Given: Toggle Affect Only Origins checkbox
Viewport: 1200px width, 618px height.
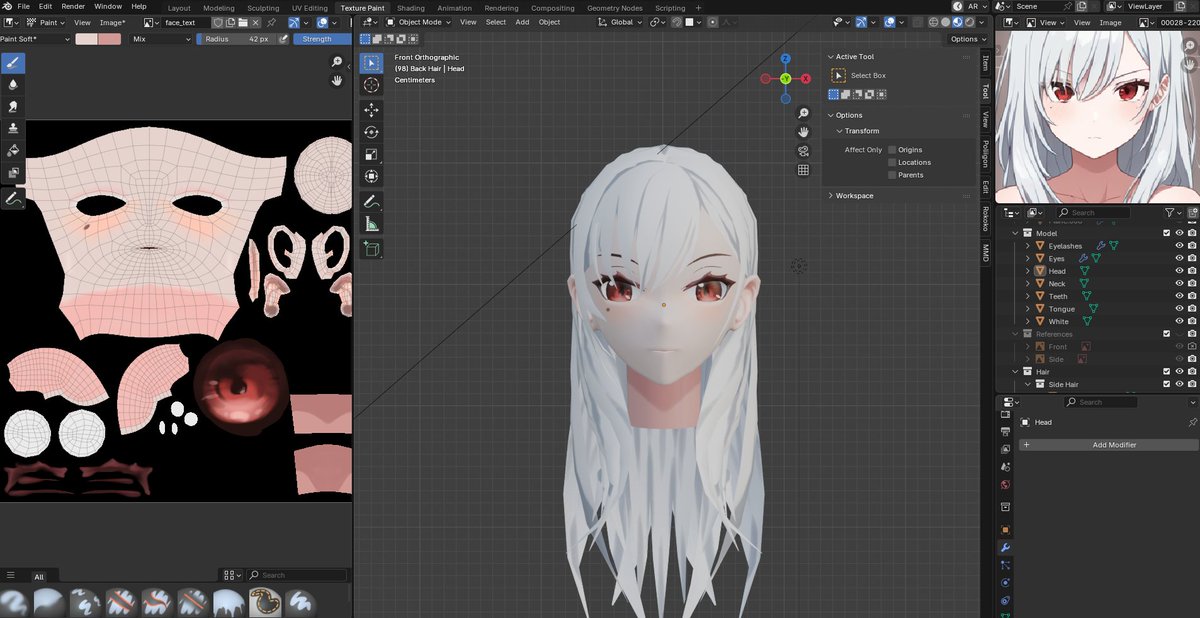Looking at the screenshot, I should tap(892, 150).
